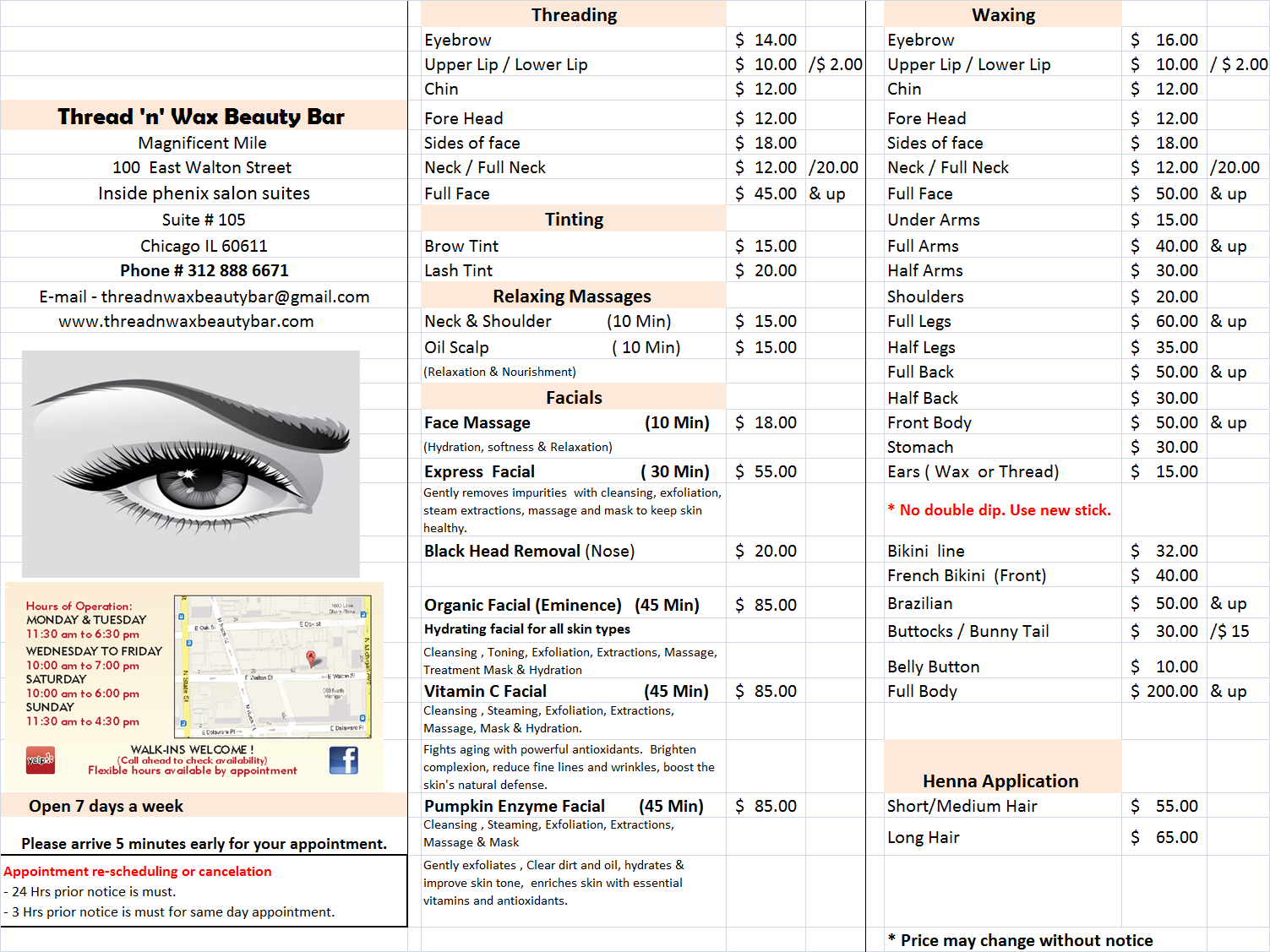Click the red map pin marker
This screenshot has height=952, width=1270.
pos(311,658)
